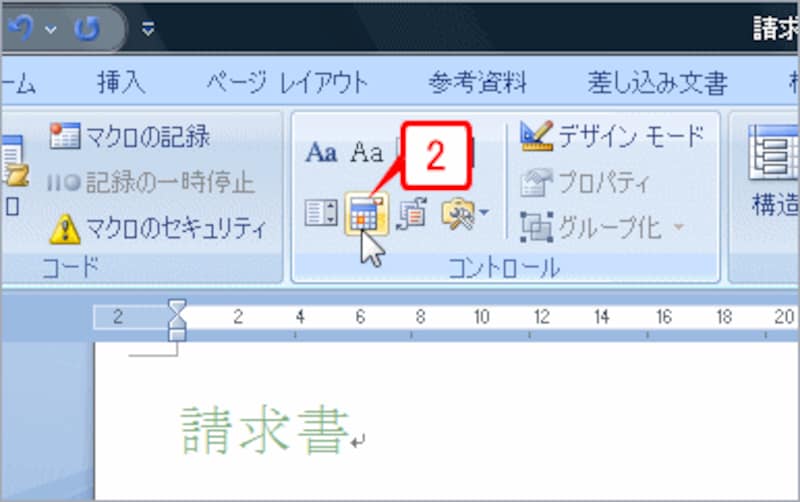Click マクロの記録 button

[x=130, y=136]
